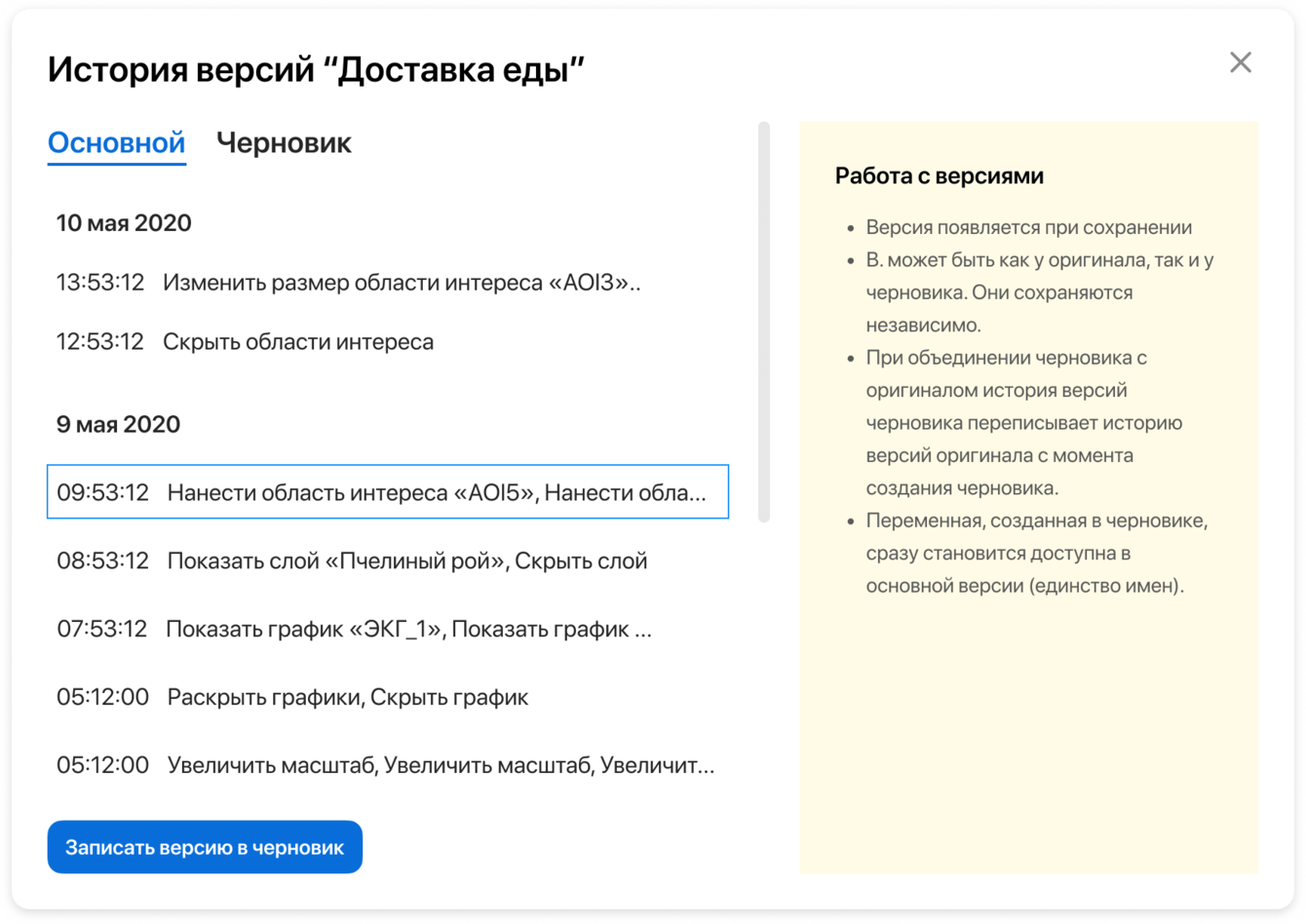The height and width of the screenshot is (924, 1306).
Task: Close the version history dialog
Action: tap(1240, 62)
